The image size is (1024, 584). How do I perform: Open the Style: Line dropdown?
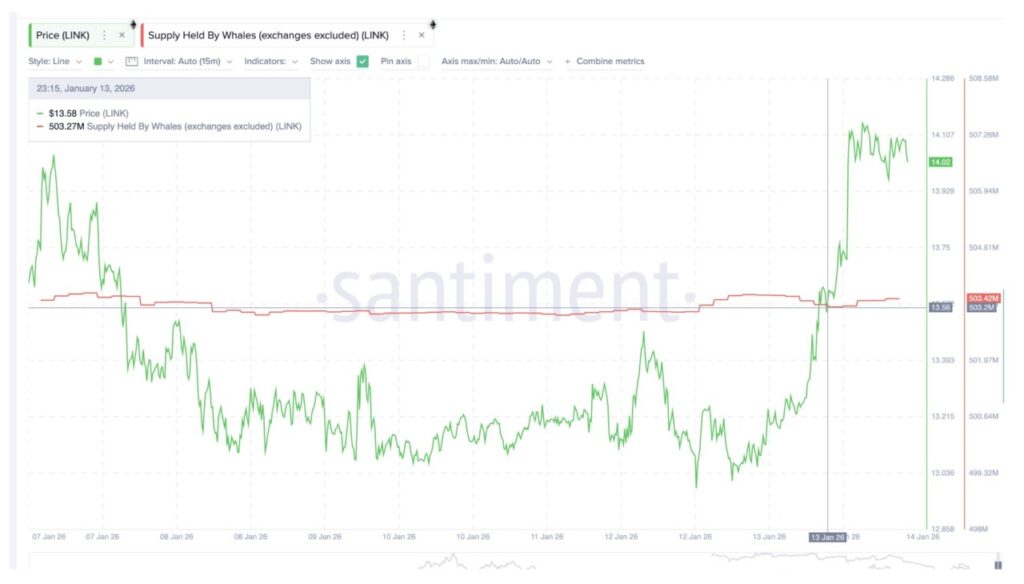[x=57, y=61]
